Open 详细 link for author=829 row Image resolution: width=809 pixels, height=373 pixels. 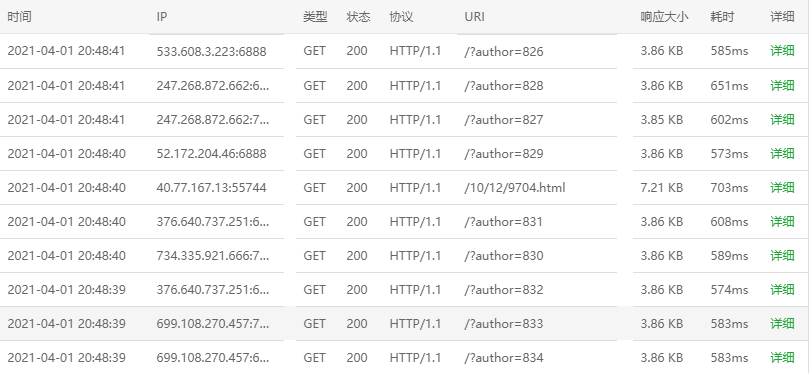[782, 153]
